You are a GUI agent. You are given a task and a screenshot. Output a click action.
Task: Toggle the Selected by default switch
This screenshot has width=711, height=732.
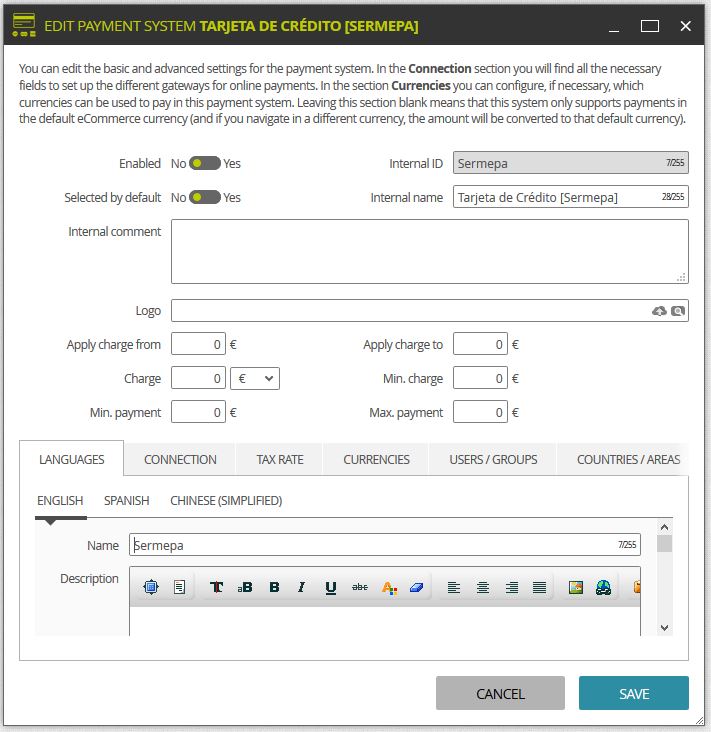(x=204, y=197)
